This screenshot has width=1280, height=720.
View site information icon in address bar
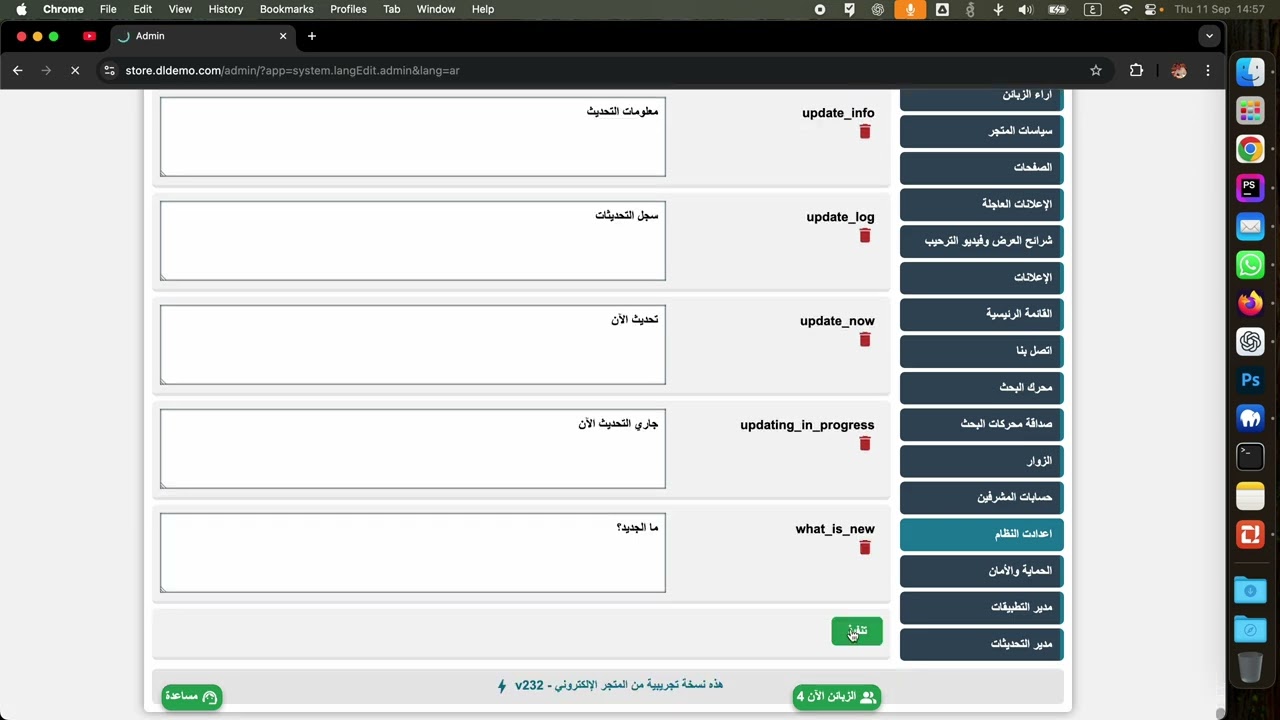coord(110,70)
